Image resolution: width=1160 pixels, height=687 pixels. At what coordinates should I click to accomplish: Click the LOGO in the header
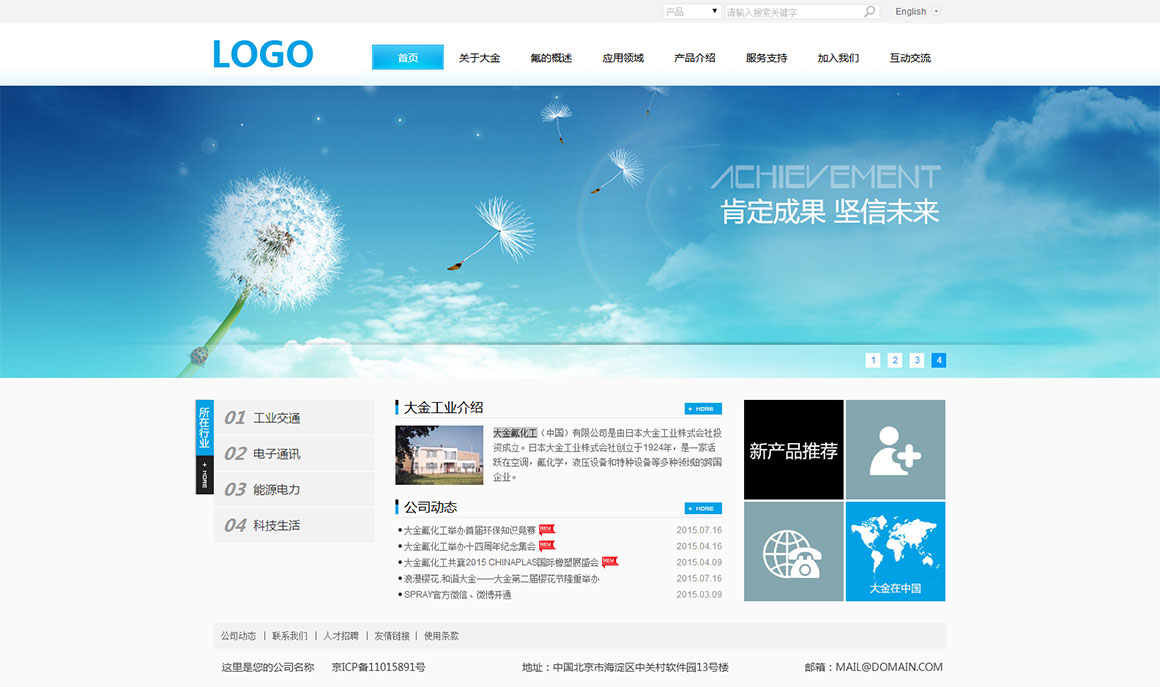click(263, 54)
